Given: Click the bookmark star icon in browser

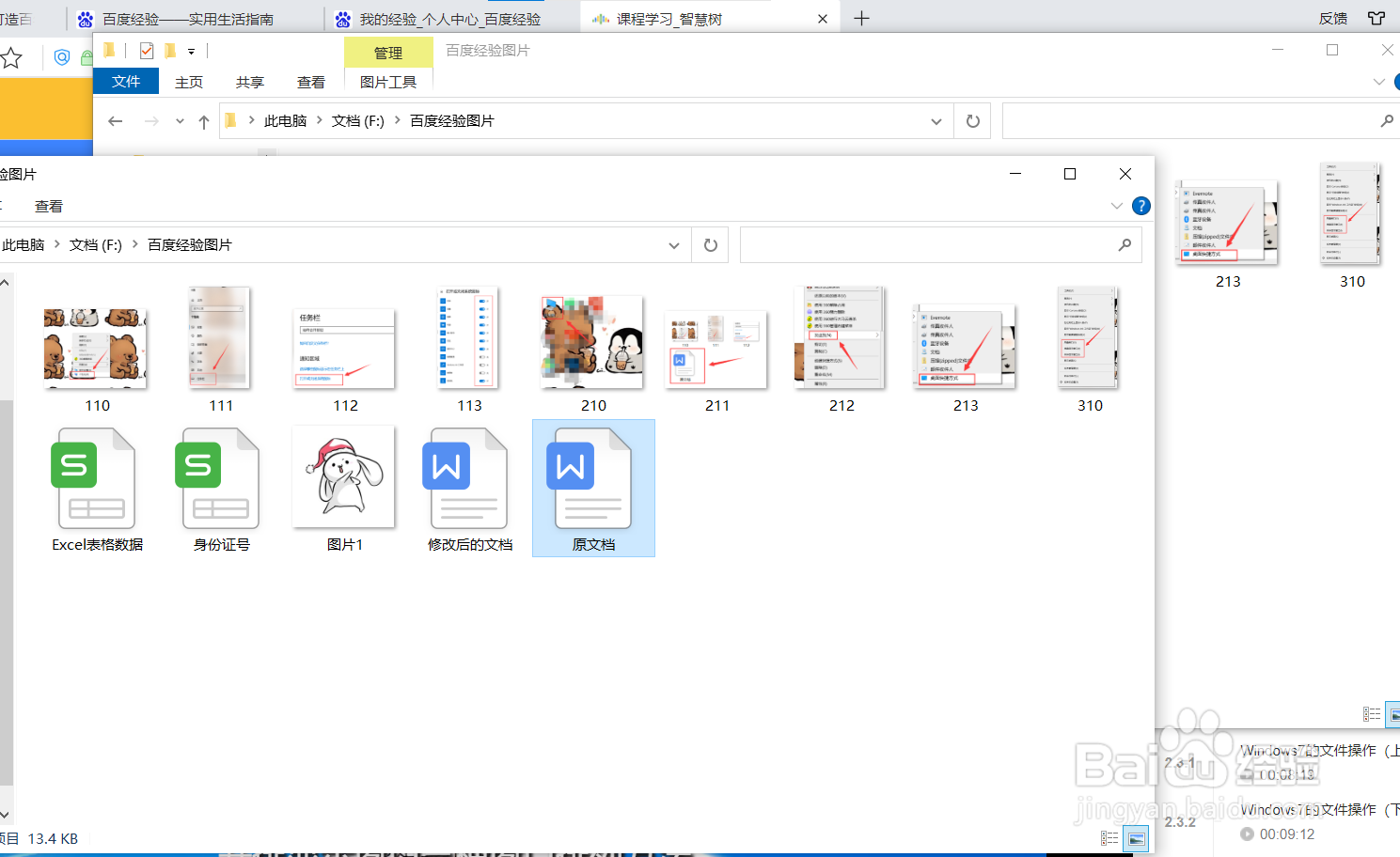Looking at the screenshot, I should click(11, 58).
